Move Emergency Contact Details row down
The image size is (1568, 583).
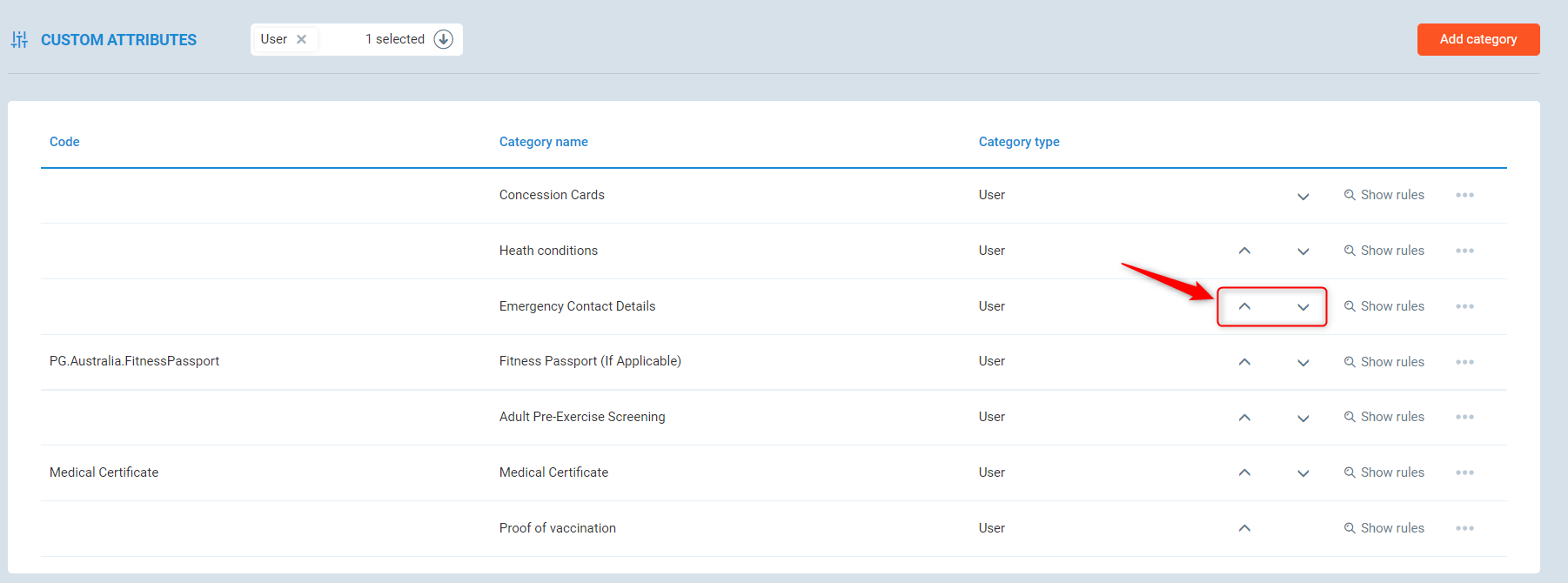pyautogui.click(x=1303, y=306)
